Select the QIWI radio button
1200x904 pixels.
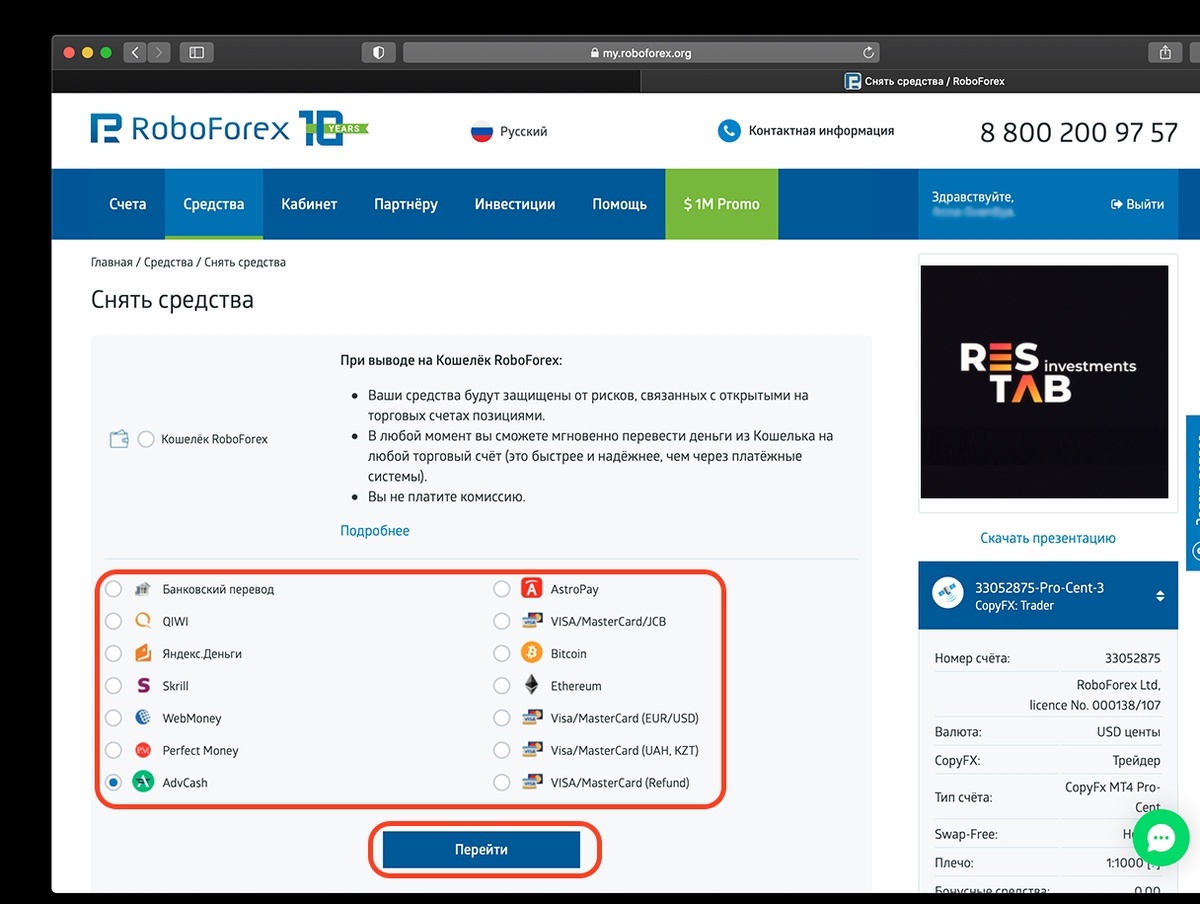click(x=114, y=621)
